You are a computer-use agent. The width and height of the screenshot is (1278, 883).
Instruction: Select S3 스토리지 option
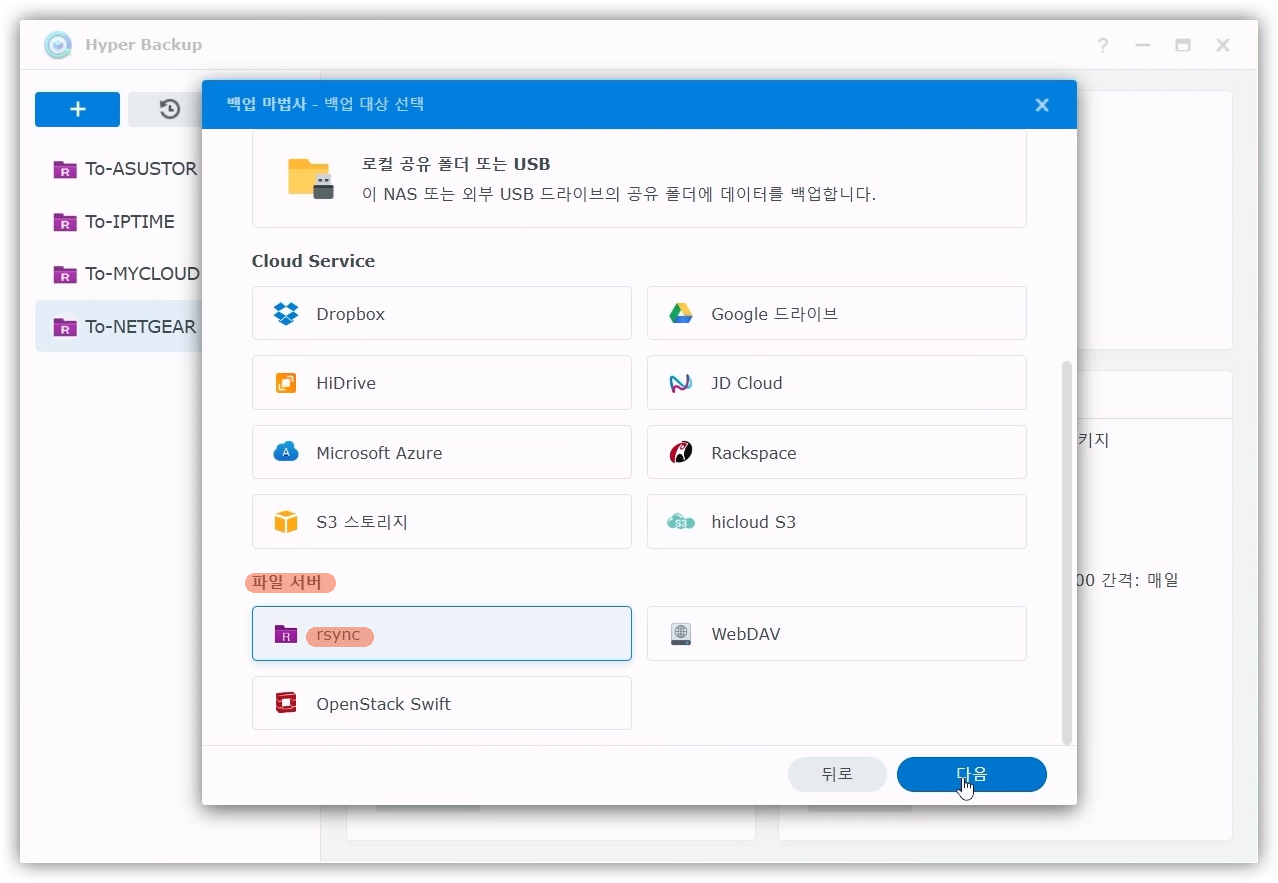(441, 522)
